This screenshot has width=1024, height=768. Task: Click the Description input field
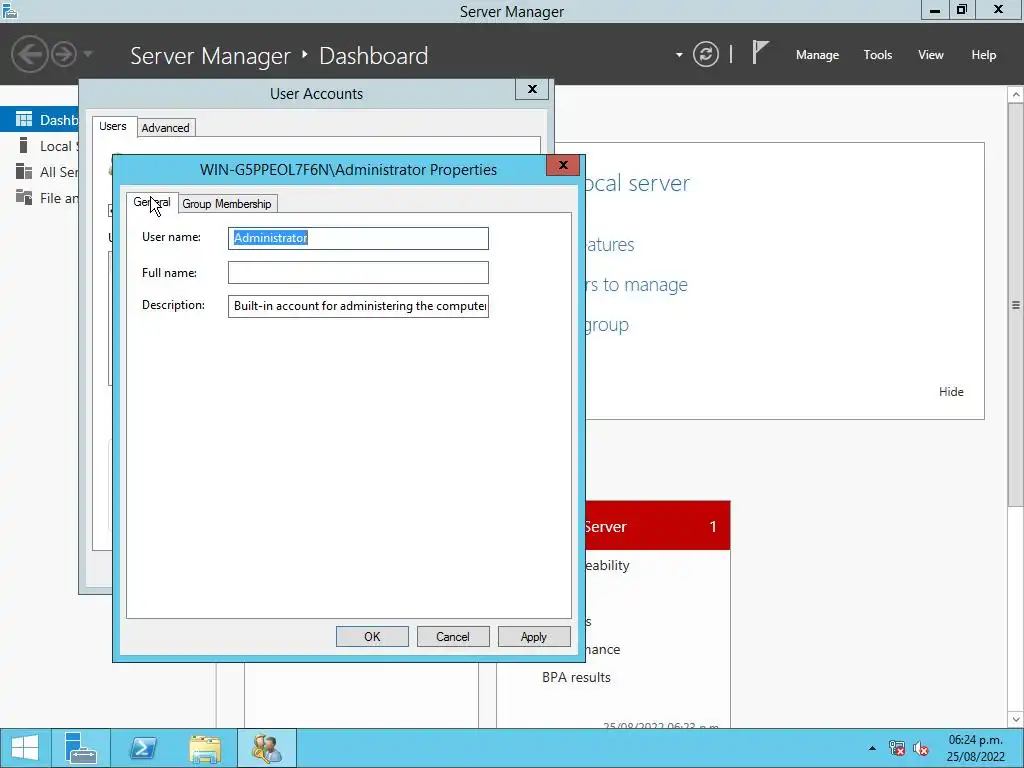[358, 306]
